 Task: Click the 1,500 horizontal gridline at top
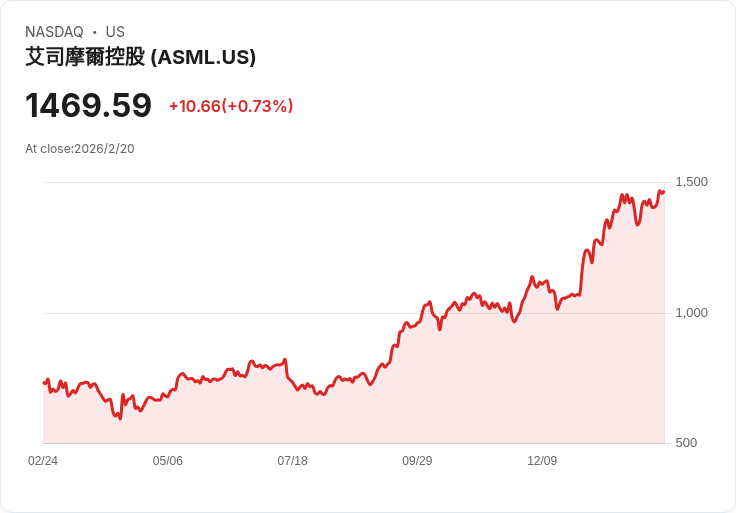click(x=354, y=182)
